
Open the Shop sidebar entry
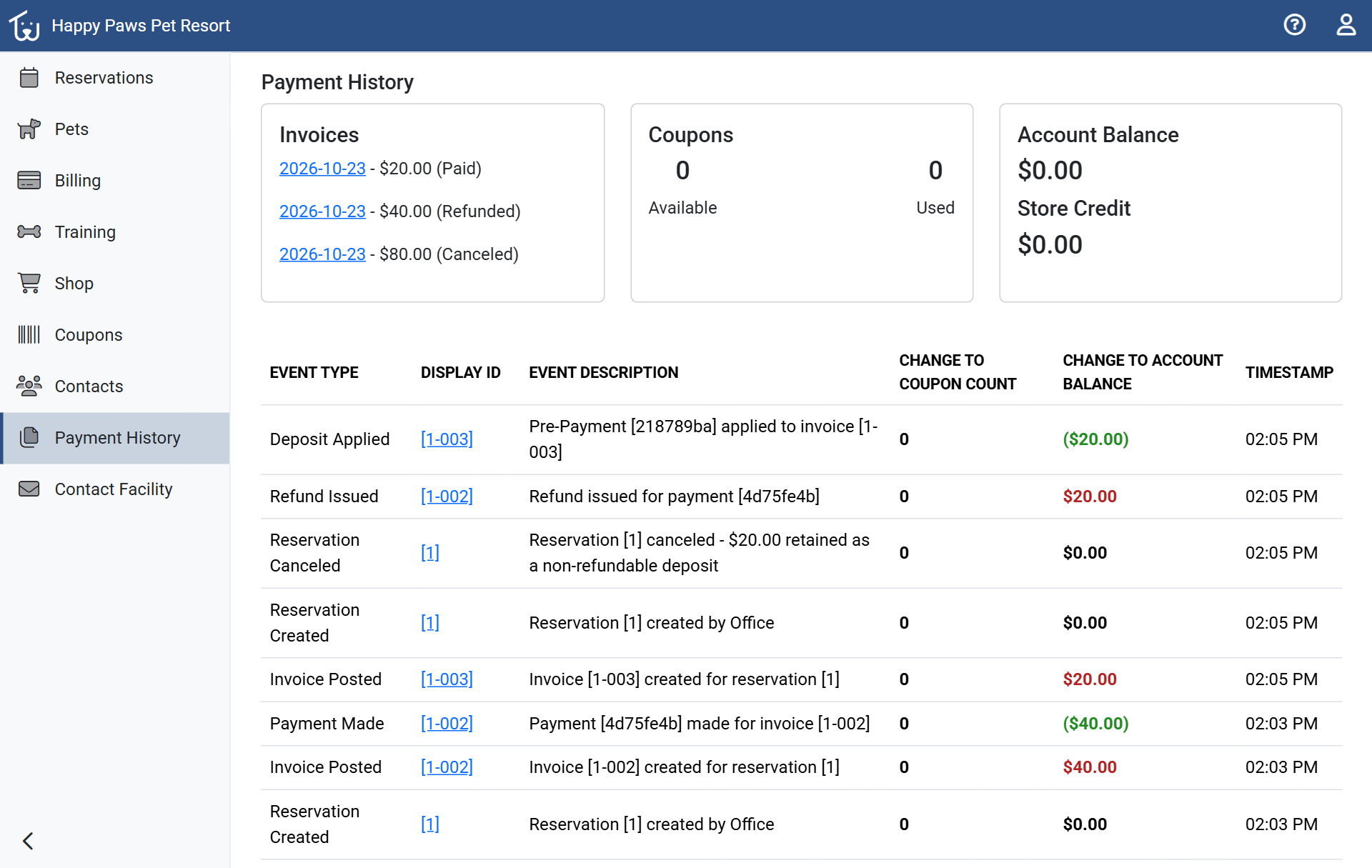point(115,283)
